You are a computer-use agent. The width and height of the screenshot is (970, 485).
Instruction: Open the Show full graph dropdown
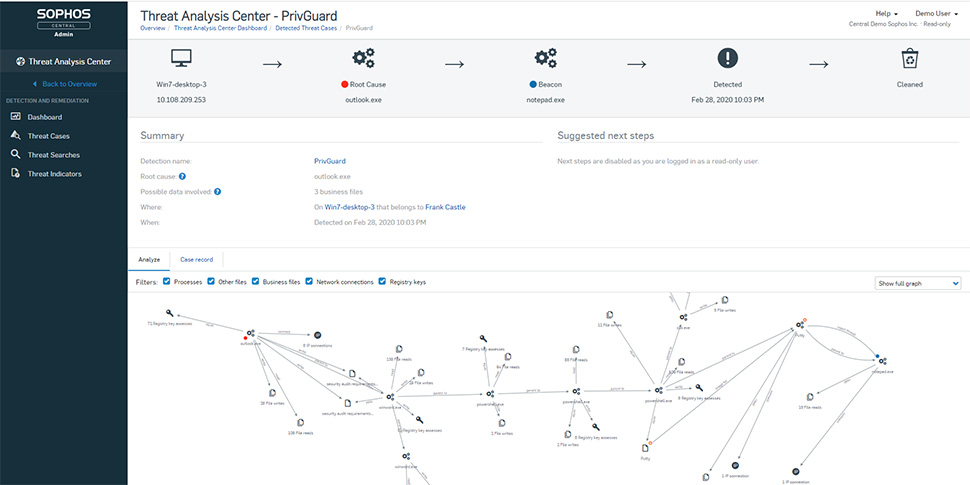tap(917, 283)
